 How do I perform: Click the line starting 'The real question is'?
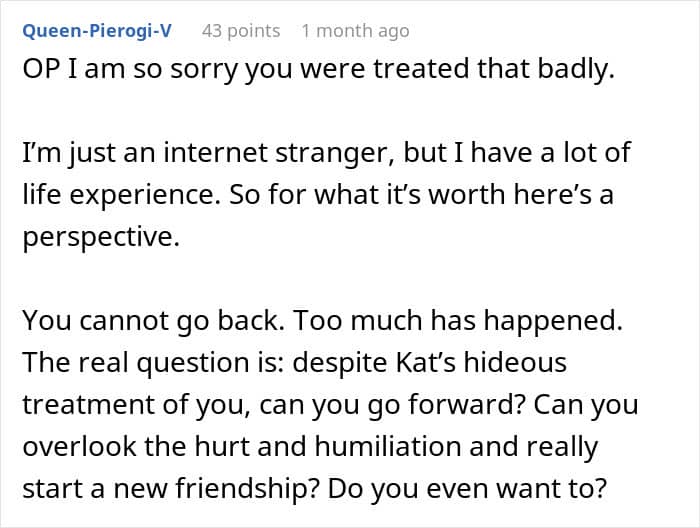pos(294,363)
